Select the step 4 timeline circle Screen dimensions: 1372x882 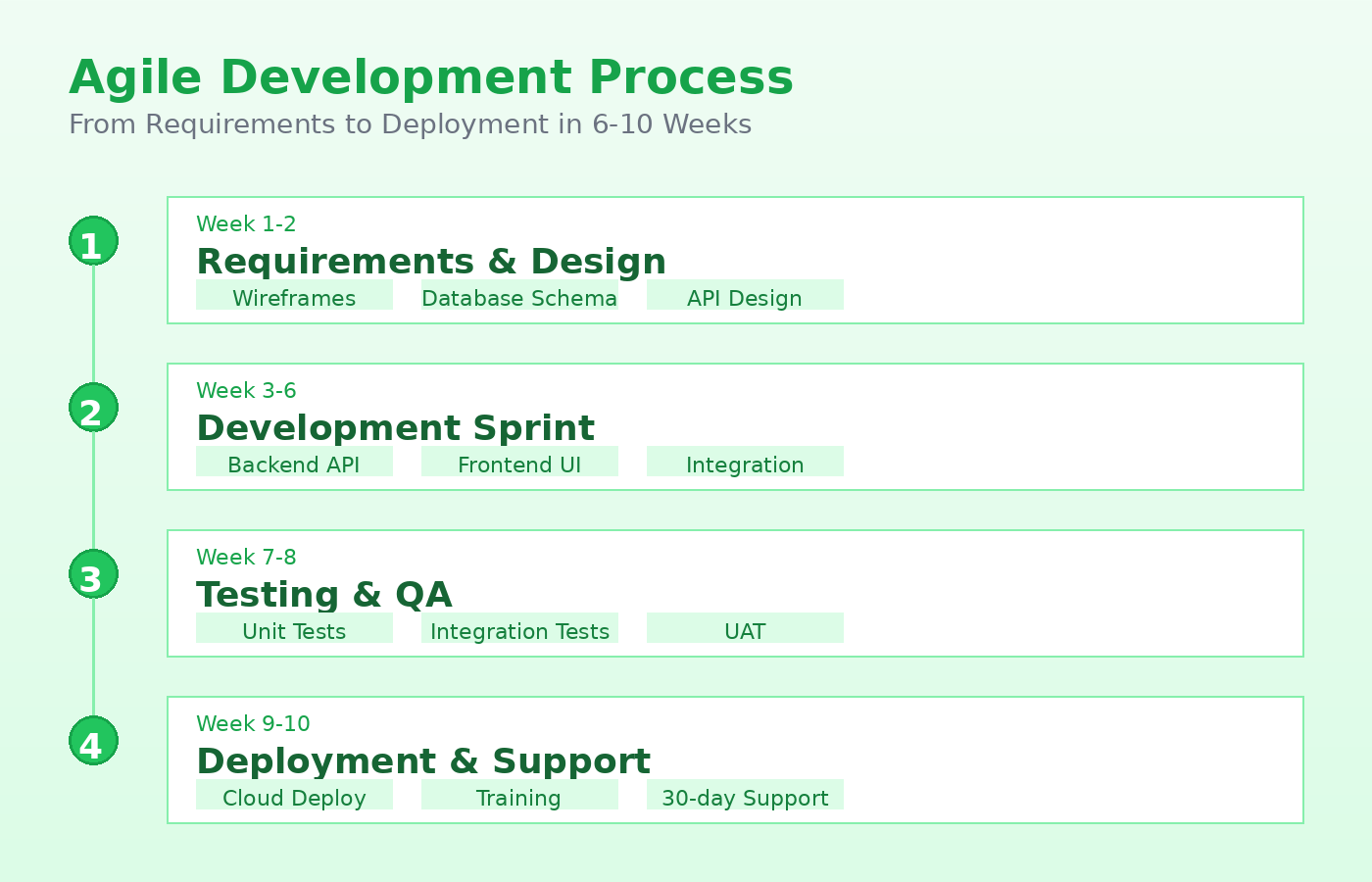(x=93, y=741)
